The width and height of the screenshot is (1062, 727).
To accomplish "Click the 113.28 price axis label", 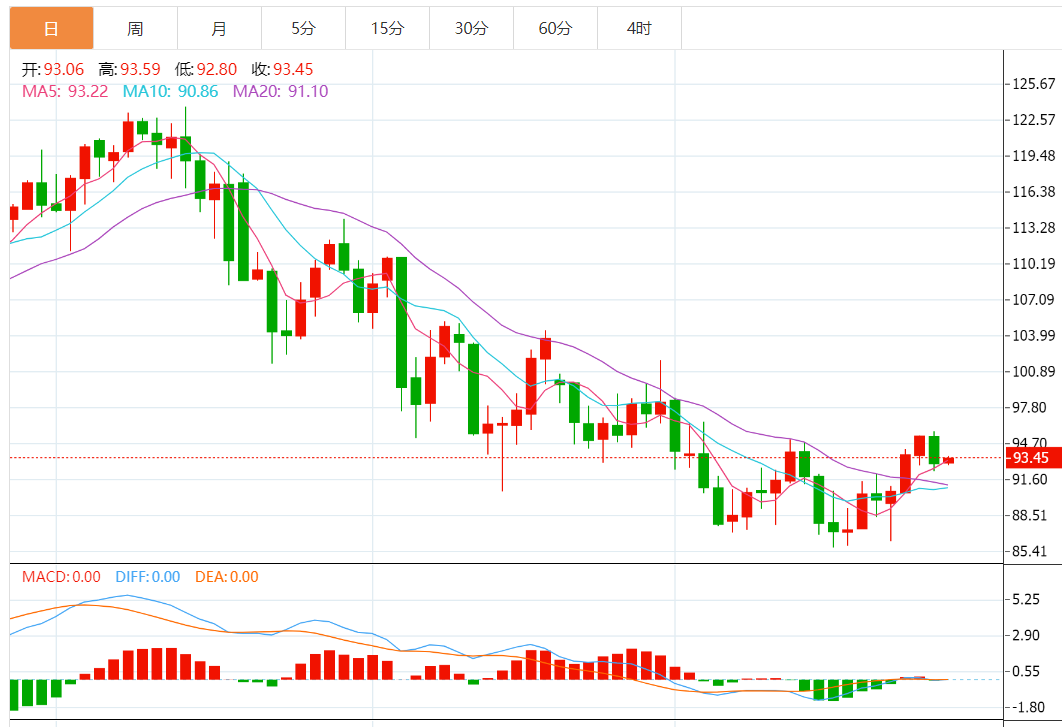I will [x=1034, y=228].
